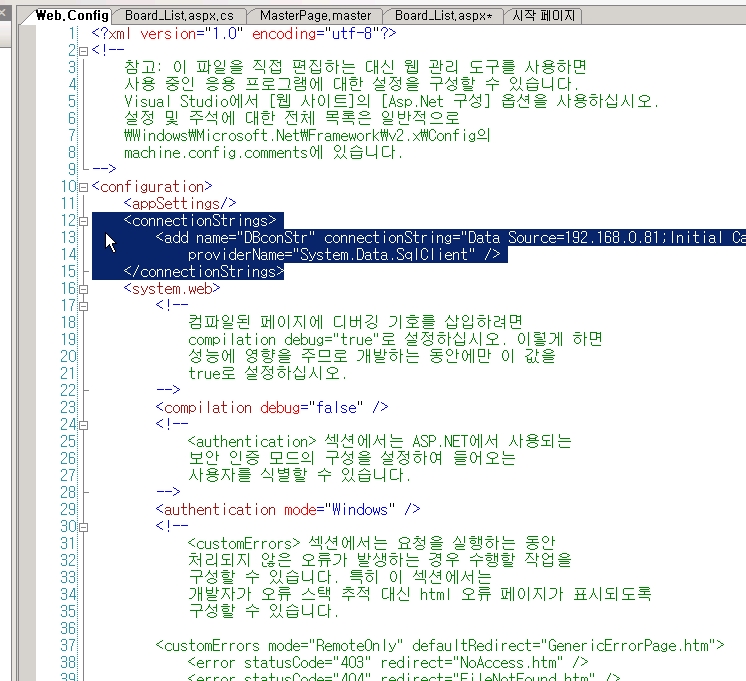Viewport: 746px width, 681px height.
Task: Switch to the Web.Config tab
Action: tap(72, 16)
